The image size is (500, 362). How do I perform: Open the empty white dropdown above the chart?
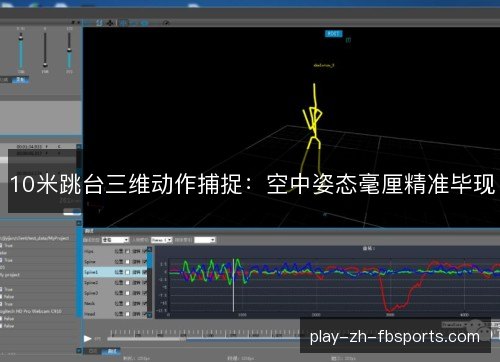coord(205,240)
